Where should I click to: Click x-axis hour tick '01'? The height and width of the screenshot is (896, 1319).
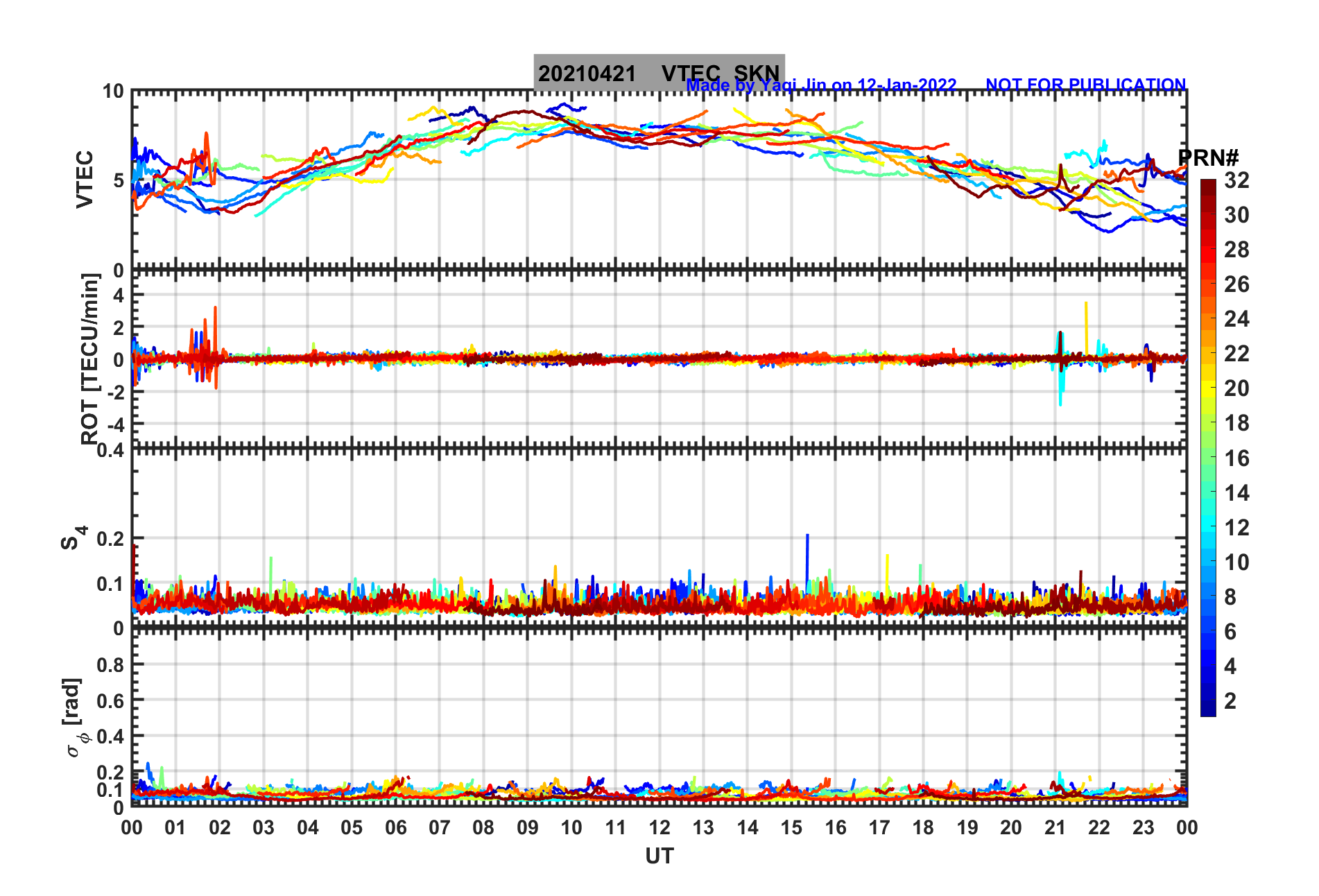tap(175, 827)
